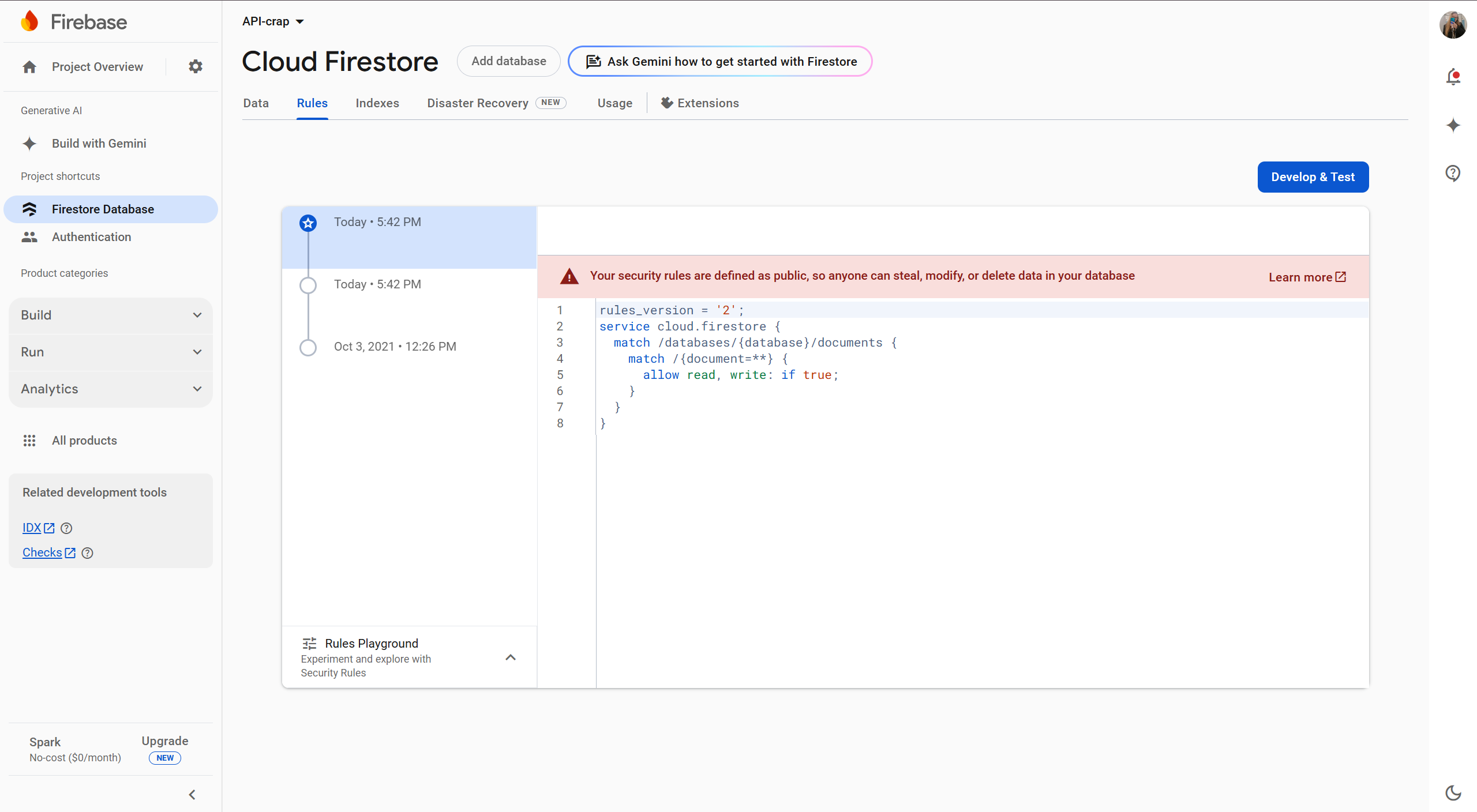The width and height of the screenshot is (1477, 812).
Task: Open project settings gear icon
Action: 196,66
